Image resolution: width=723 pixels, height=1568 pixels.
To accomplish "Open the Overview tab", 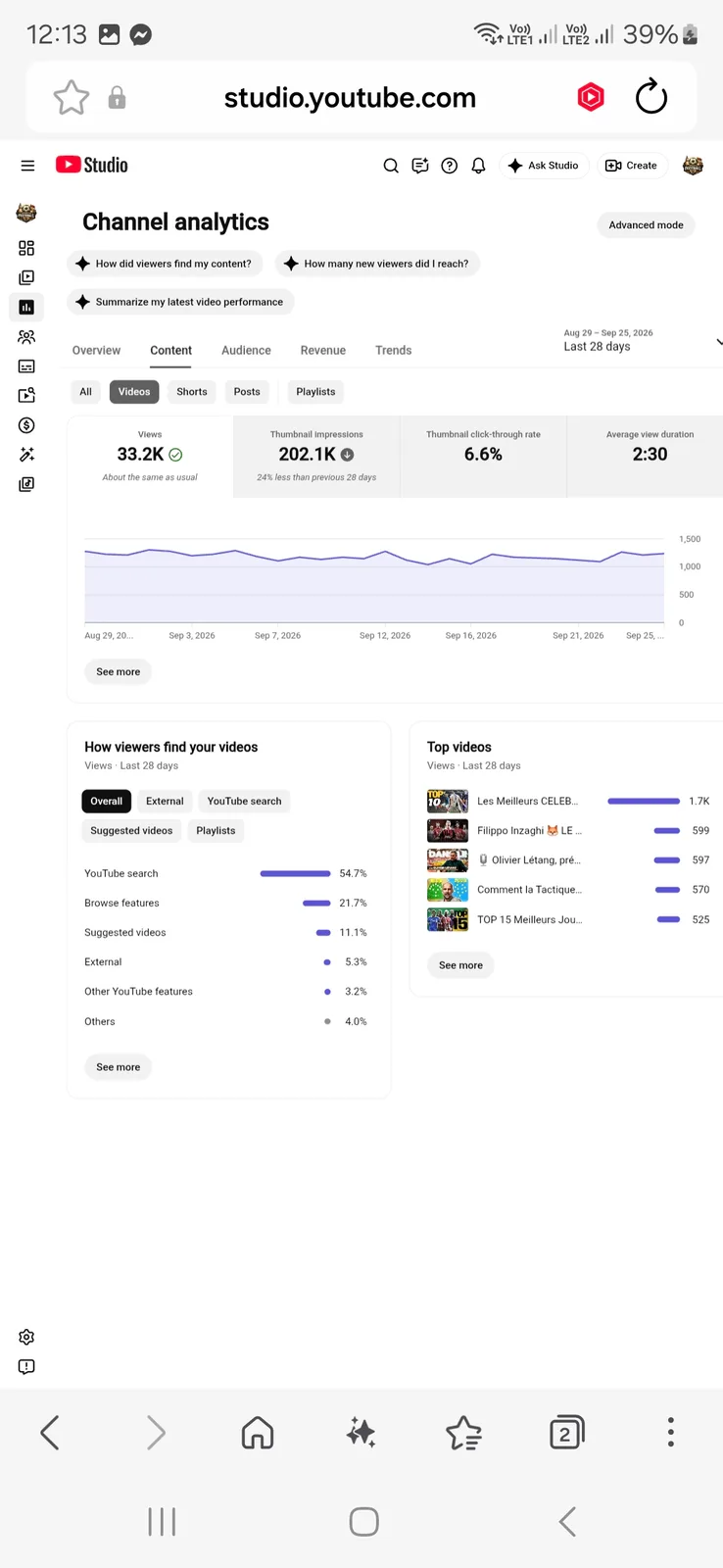I will [96, 350].
